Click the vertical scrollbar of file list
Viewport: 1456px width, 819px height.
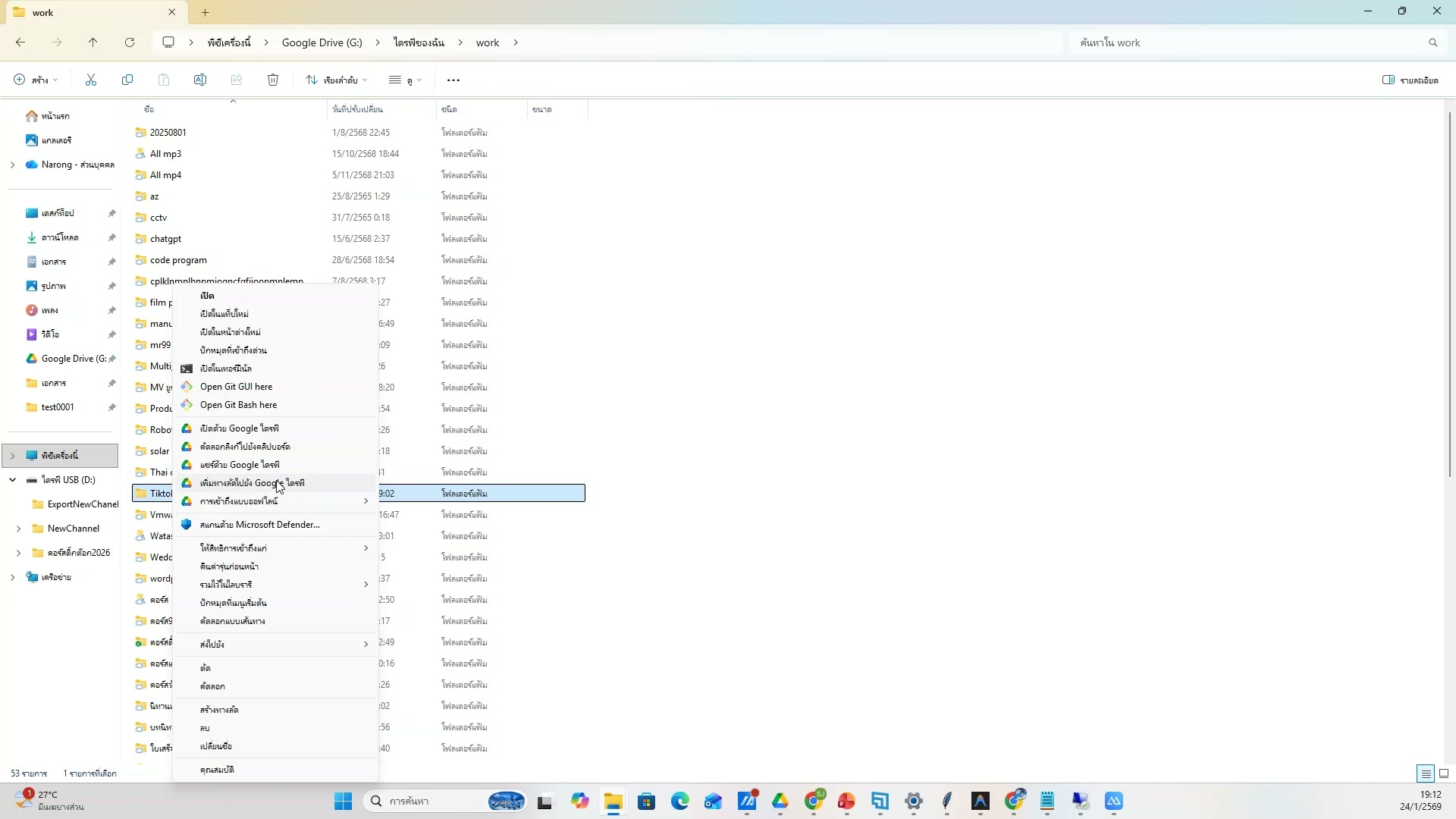[1450, 294]
